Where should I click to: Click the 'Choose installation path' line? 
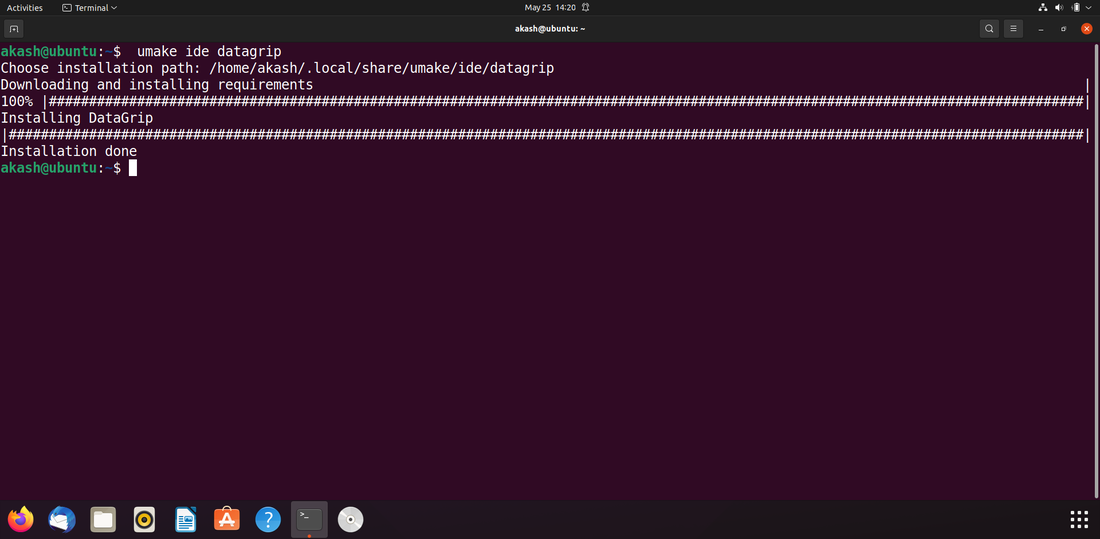point(277,68)
